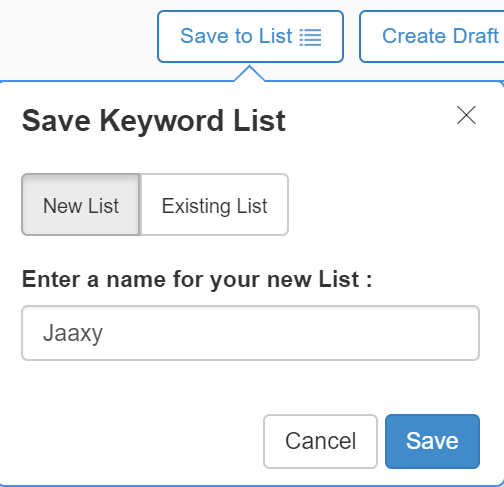Choose creating a brand new keyword list
504x487 pixels.
click(81, 205)
